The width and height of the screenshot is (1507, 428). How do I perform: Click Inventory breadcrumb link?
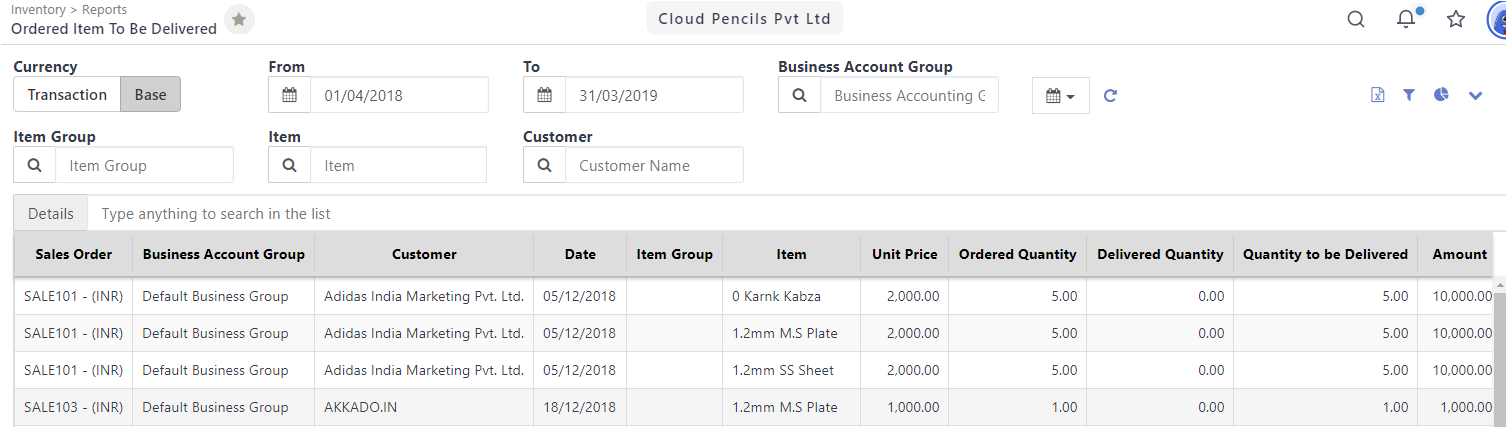38,10
